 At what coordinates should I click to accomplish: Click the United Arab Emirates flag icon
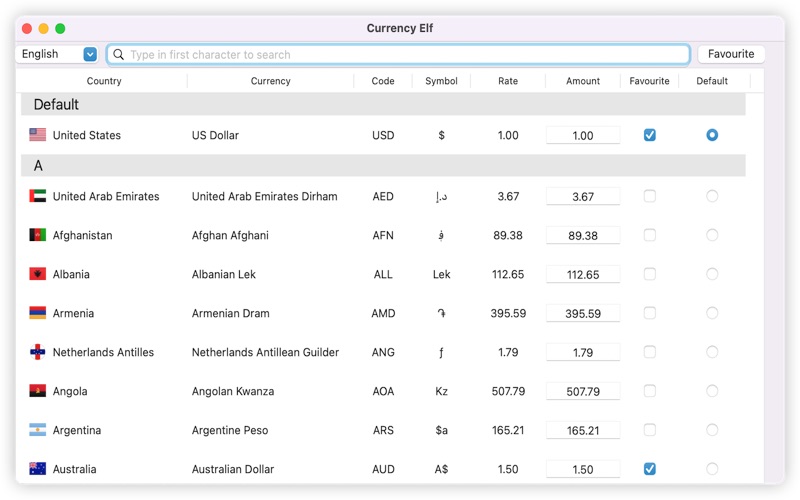coord(38,196)
